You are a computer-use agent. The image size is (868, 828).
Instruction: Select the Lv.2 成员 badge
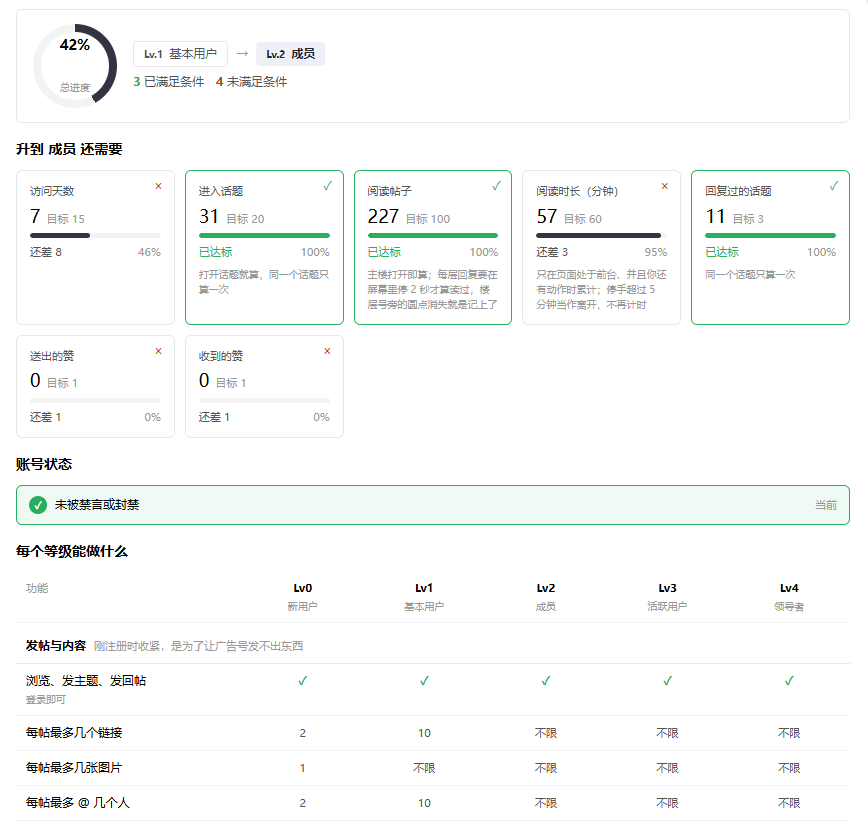tap(291, 54)
